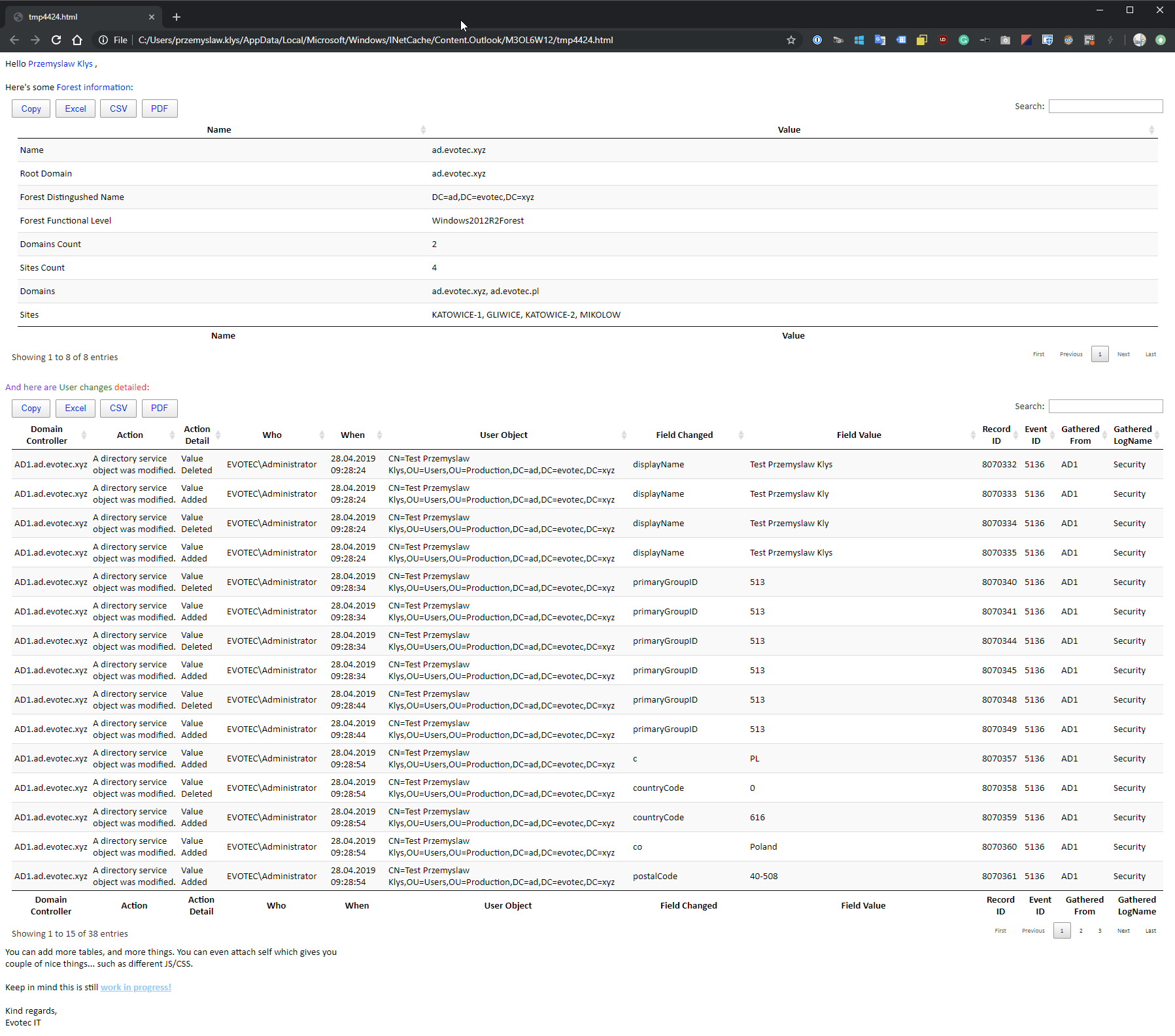This screenshot has width=1175, height=1036.
Task: Open the lightning bolt extension
Action: coord(1110,40)
